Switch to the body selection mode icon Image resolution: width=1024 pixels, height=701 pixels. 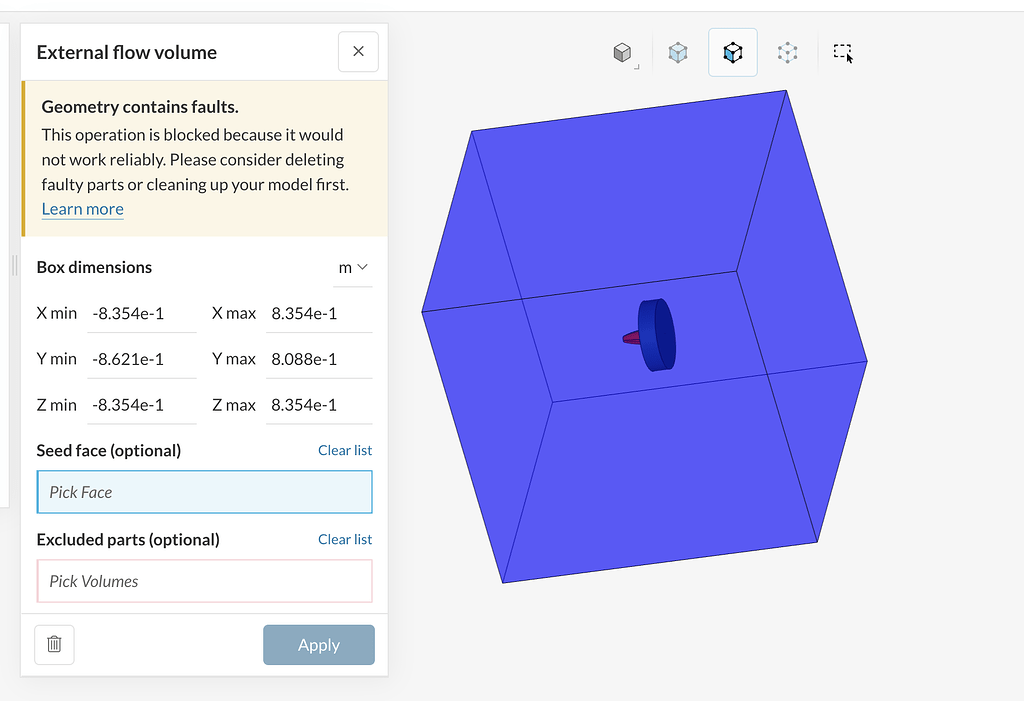pyautogui.click(x=678, y=52)
